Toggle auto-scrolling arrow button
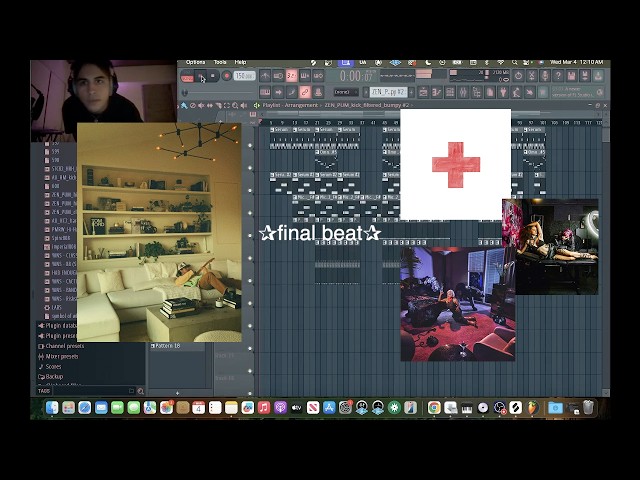This screenshot has height=480, width=640. [x=278, y=92]
